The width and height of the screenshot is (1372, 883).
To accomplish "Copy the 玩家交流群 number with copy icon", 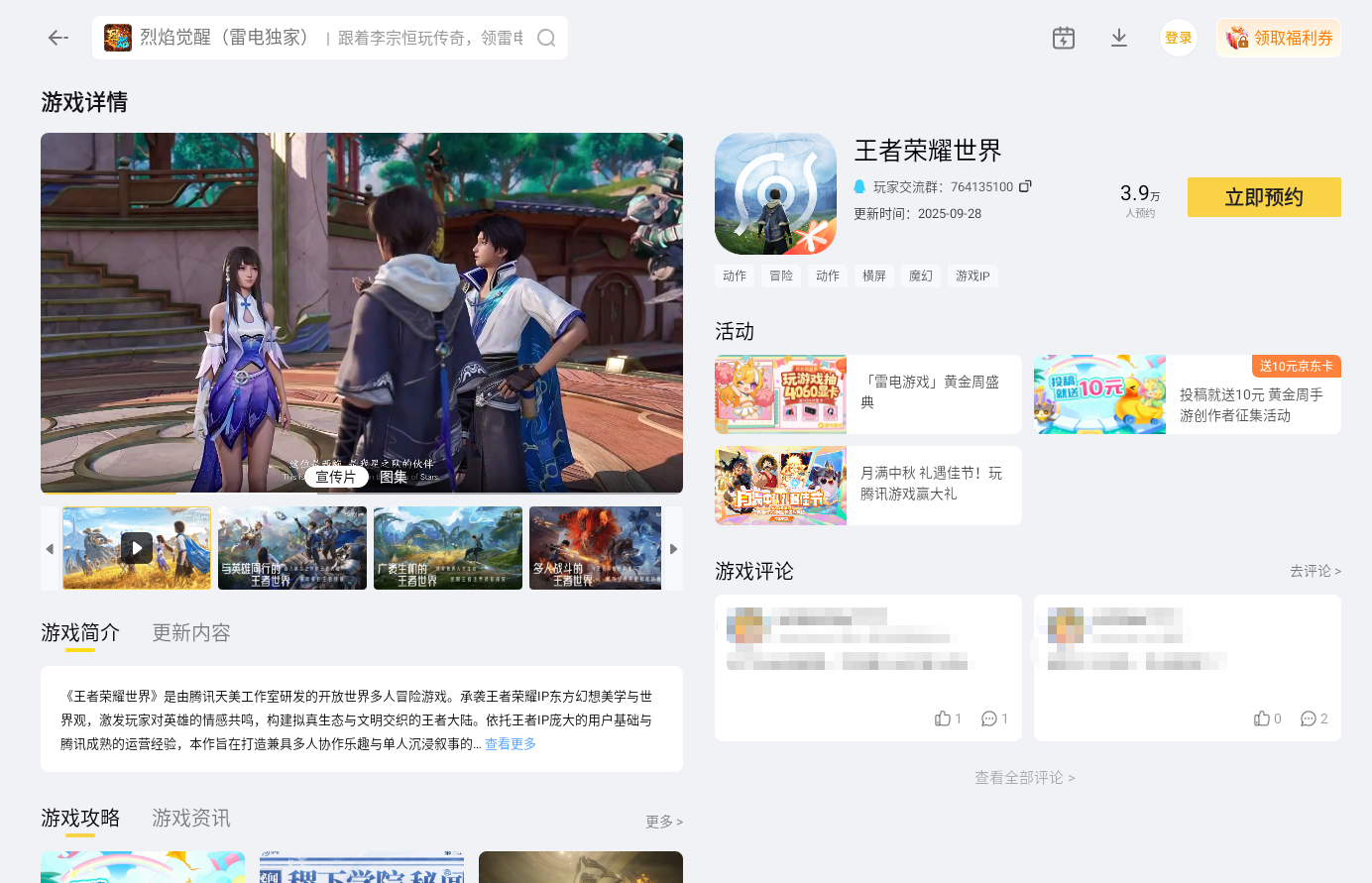I will (x=1025, y=186).
